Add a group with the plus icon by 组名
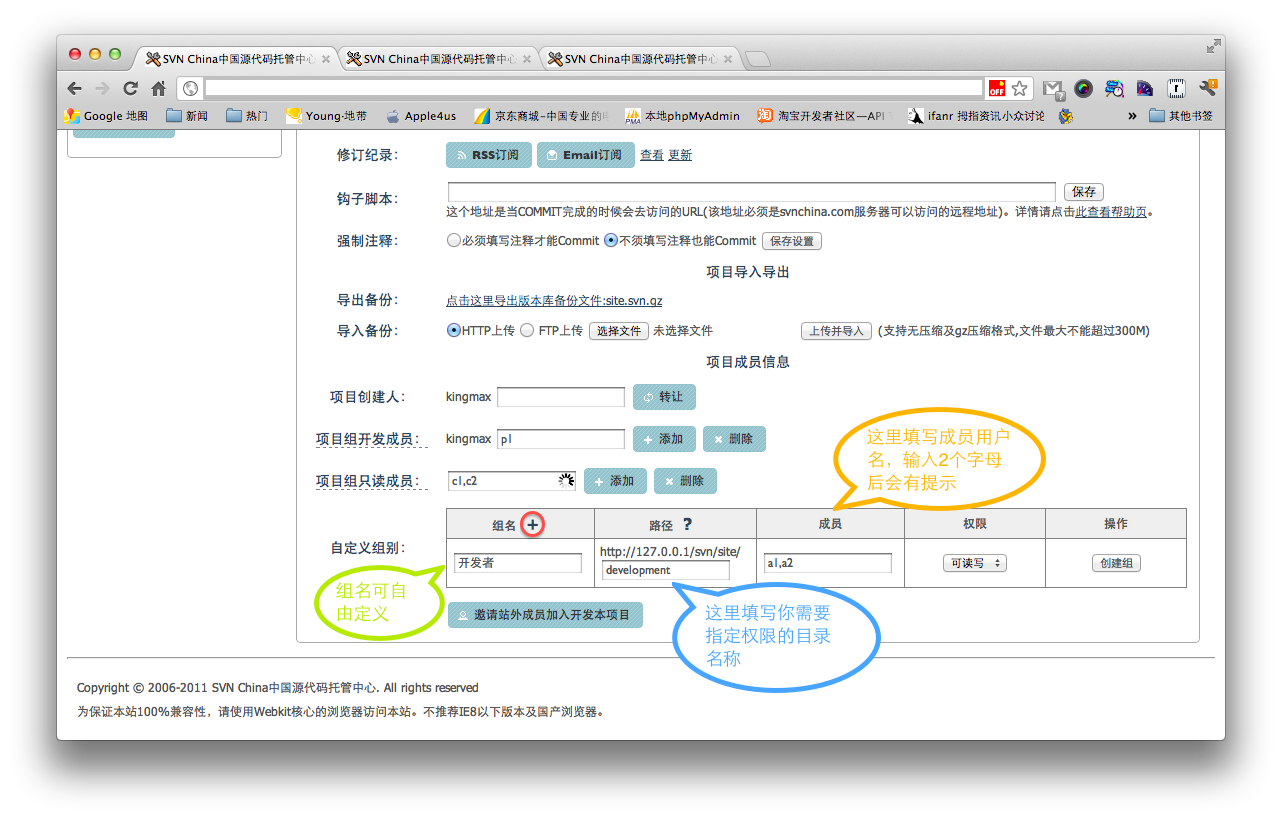1282x819 pixels. 533,524
